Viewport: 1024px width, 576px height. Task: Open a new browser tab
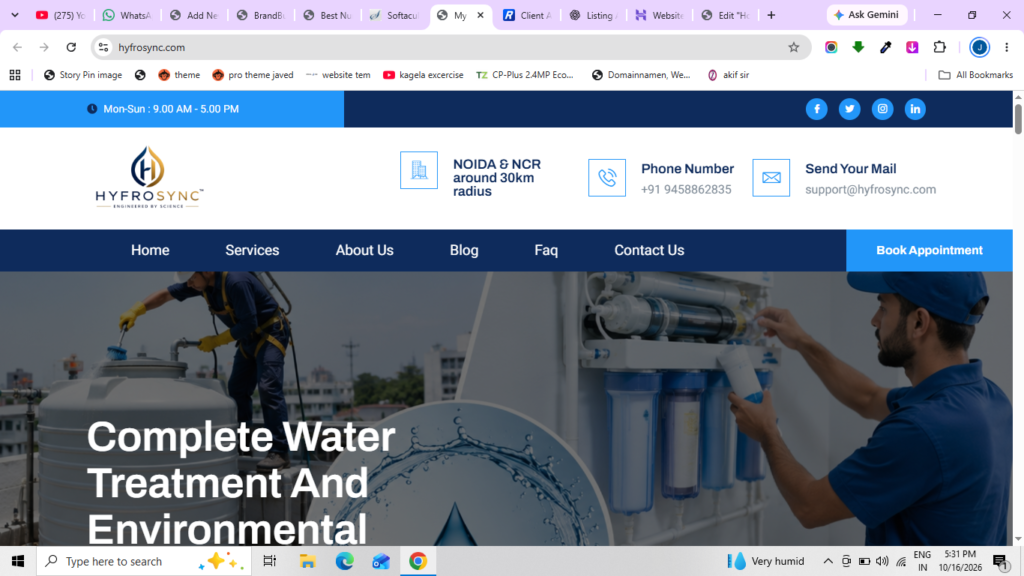(x=771, y=15)
